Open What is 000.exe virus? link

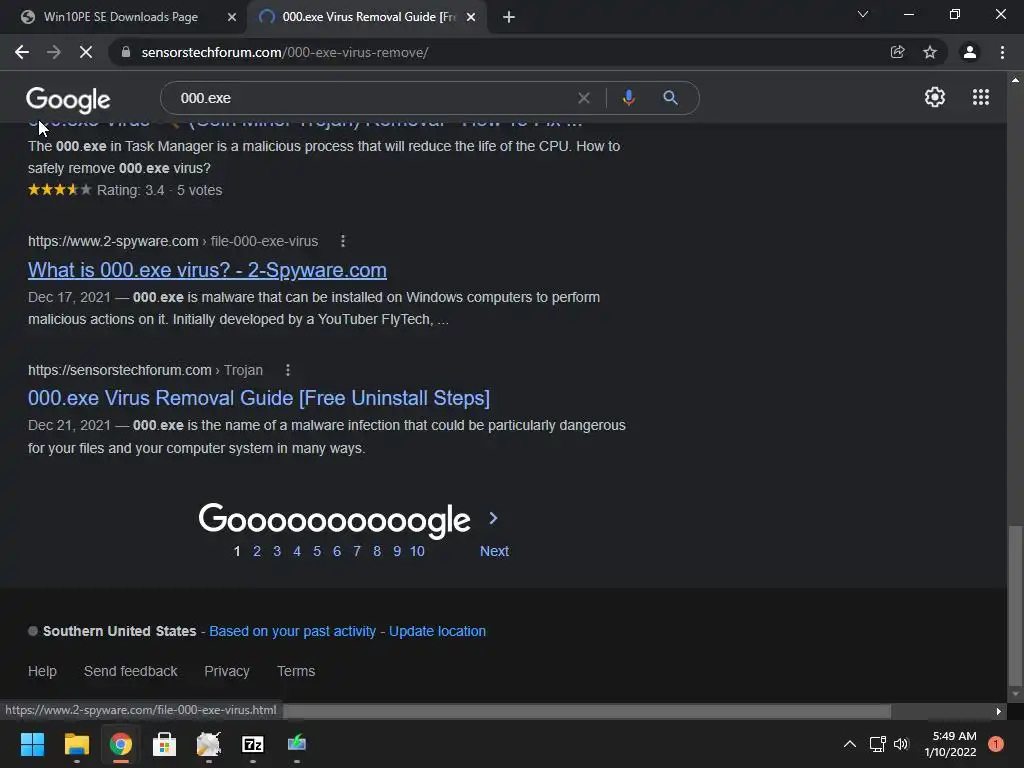(x=207, y=270)
